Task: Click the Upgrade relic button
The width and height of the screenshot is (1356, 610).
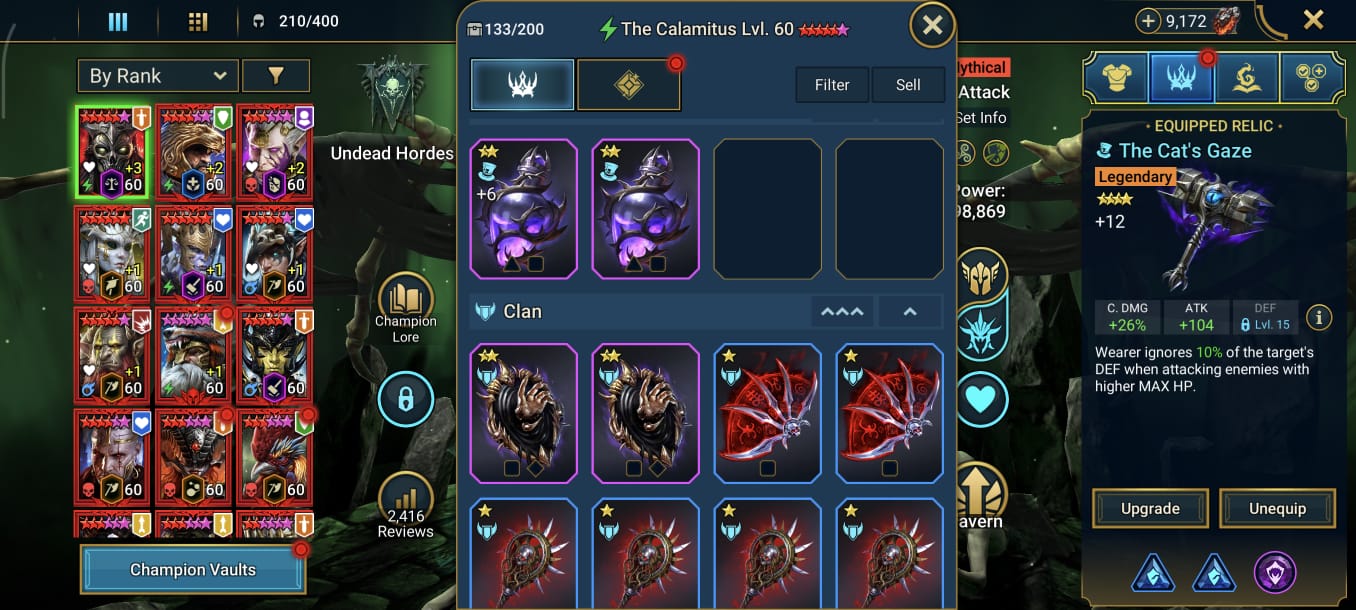Action: (1150, 508)
